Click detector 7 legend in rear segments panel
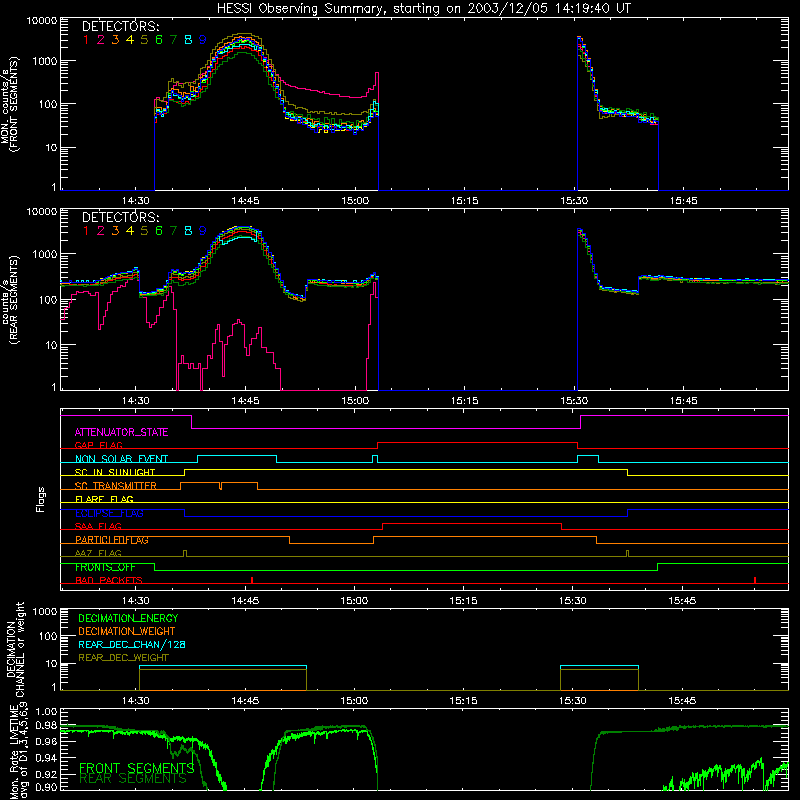The width and height of the screenshot is (800, 800). pos(173,231)
